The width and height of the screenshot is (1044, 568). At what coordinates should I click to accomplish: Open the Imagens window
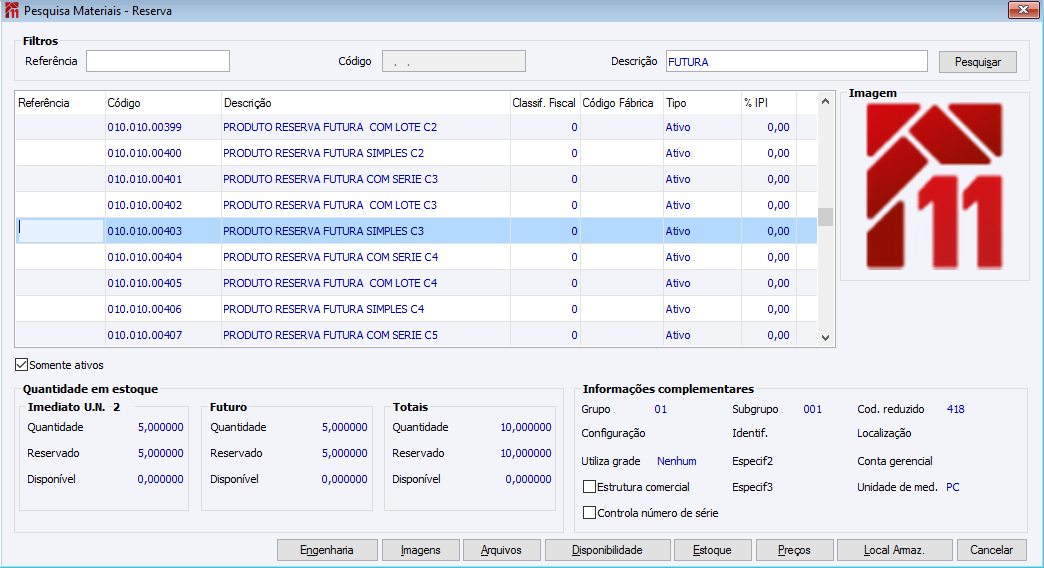421,550
